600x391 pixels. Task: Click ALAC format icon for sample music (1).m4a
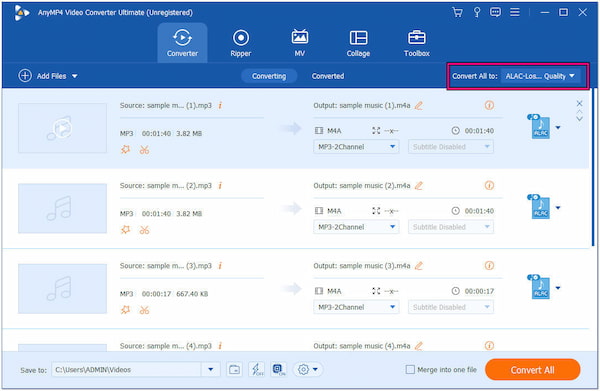(x=540, y=127)
